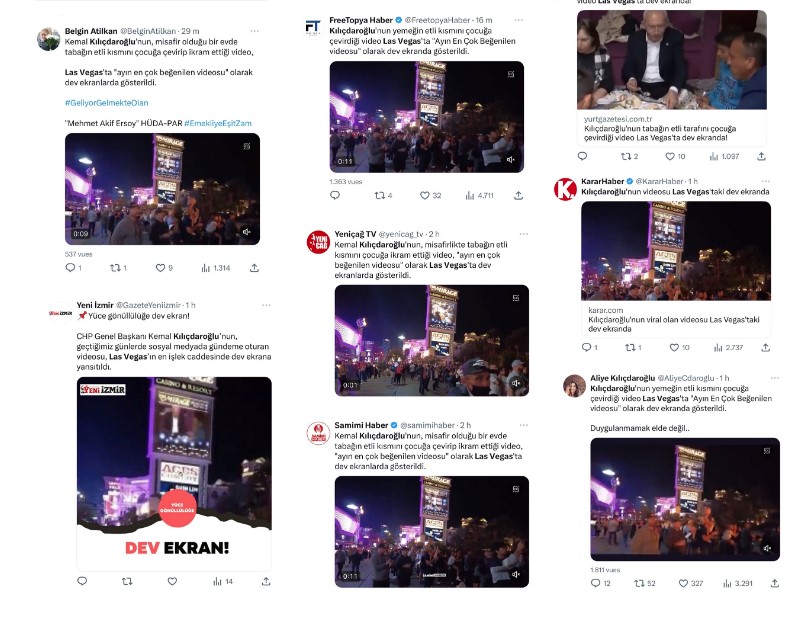811x621 pixels.
Task: Open Yeni İzmir's DEV EKRAN image
Action: (174, 474)
